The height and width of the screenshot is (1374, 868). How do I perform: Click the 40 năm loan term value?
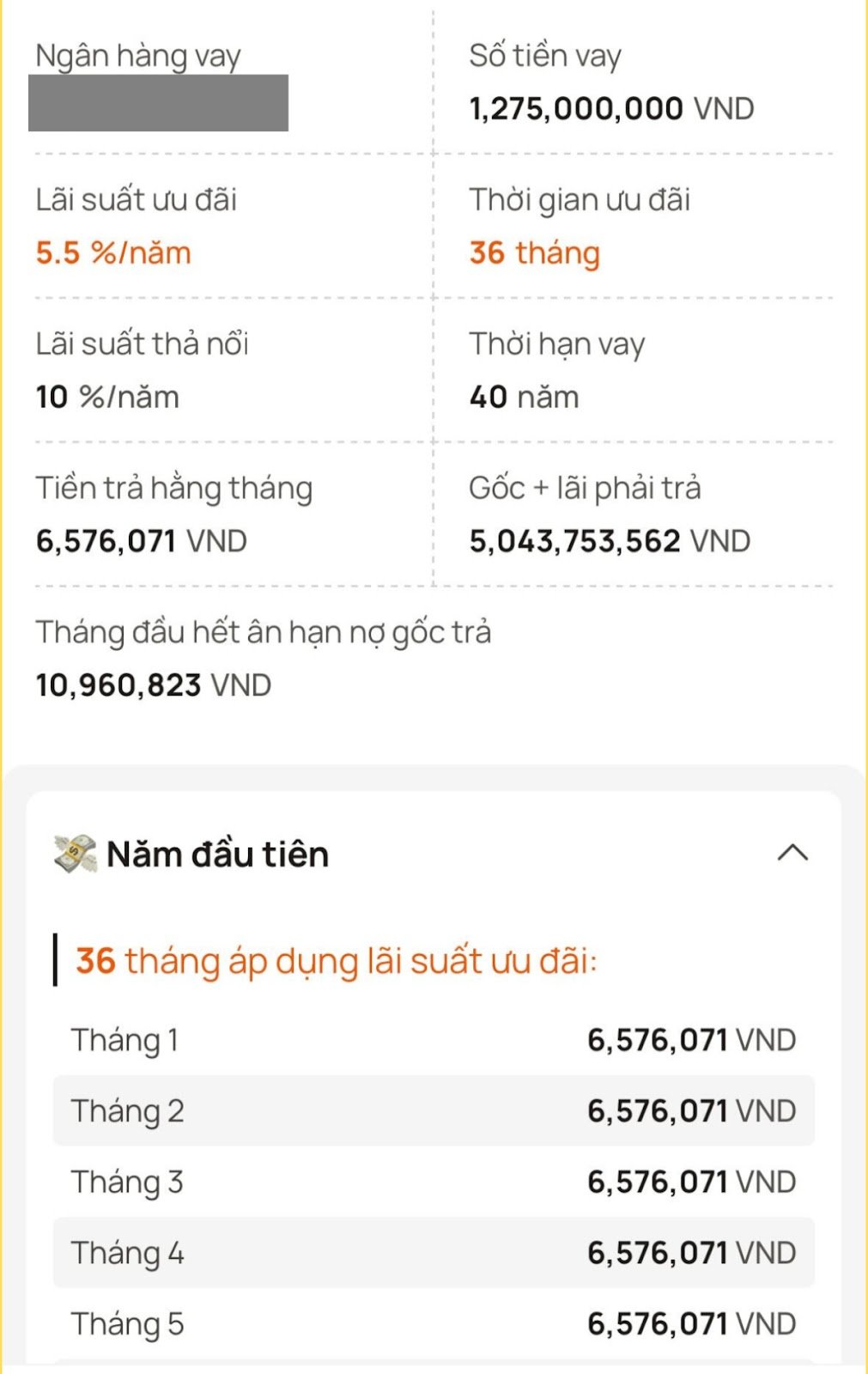pyautogui.click(x=524, y=398)
